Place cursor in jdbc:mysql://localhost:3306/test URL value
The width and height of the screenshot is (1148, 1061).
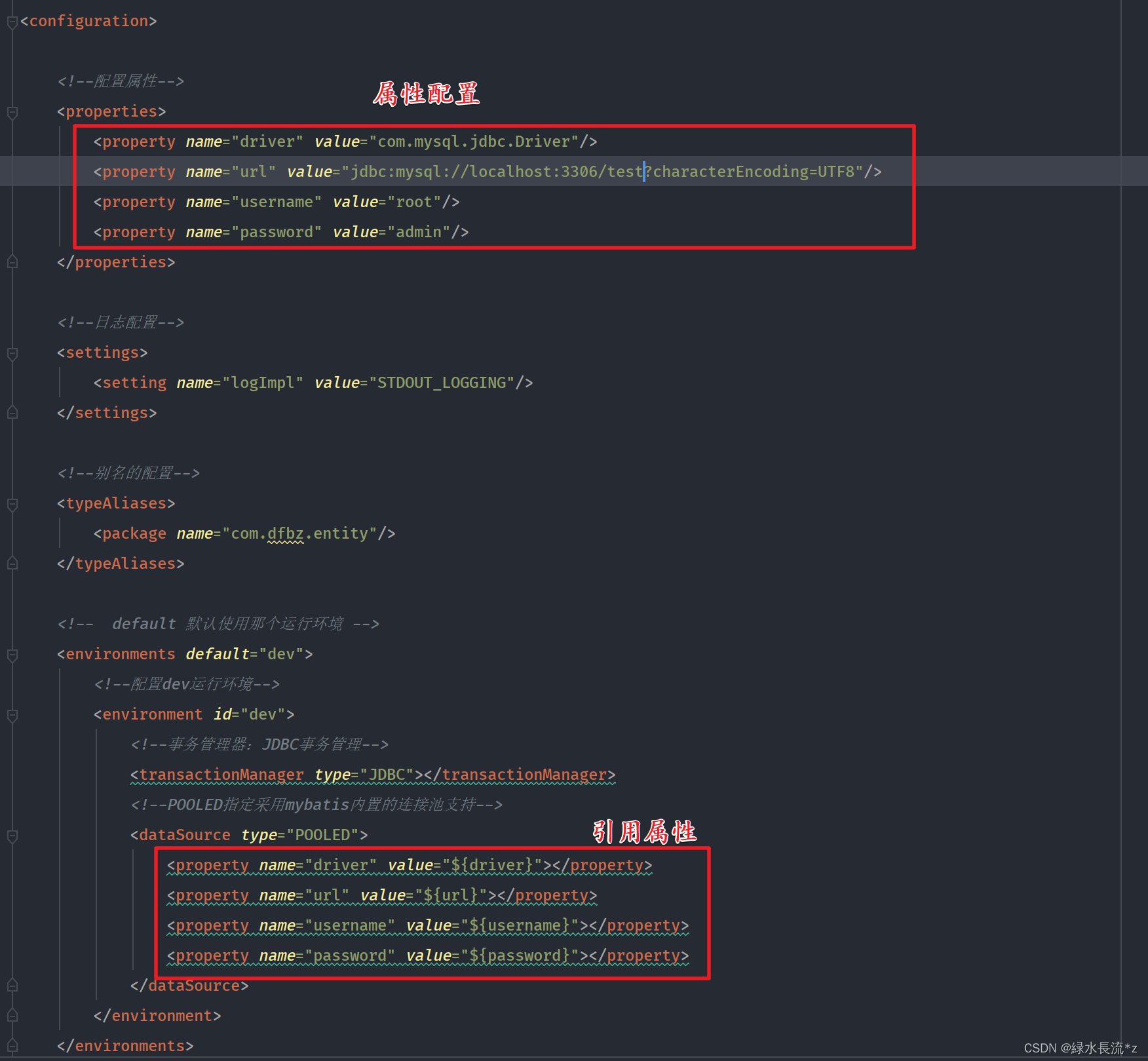tap(496, 172)
